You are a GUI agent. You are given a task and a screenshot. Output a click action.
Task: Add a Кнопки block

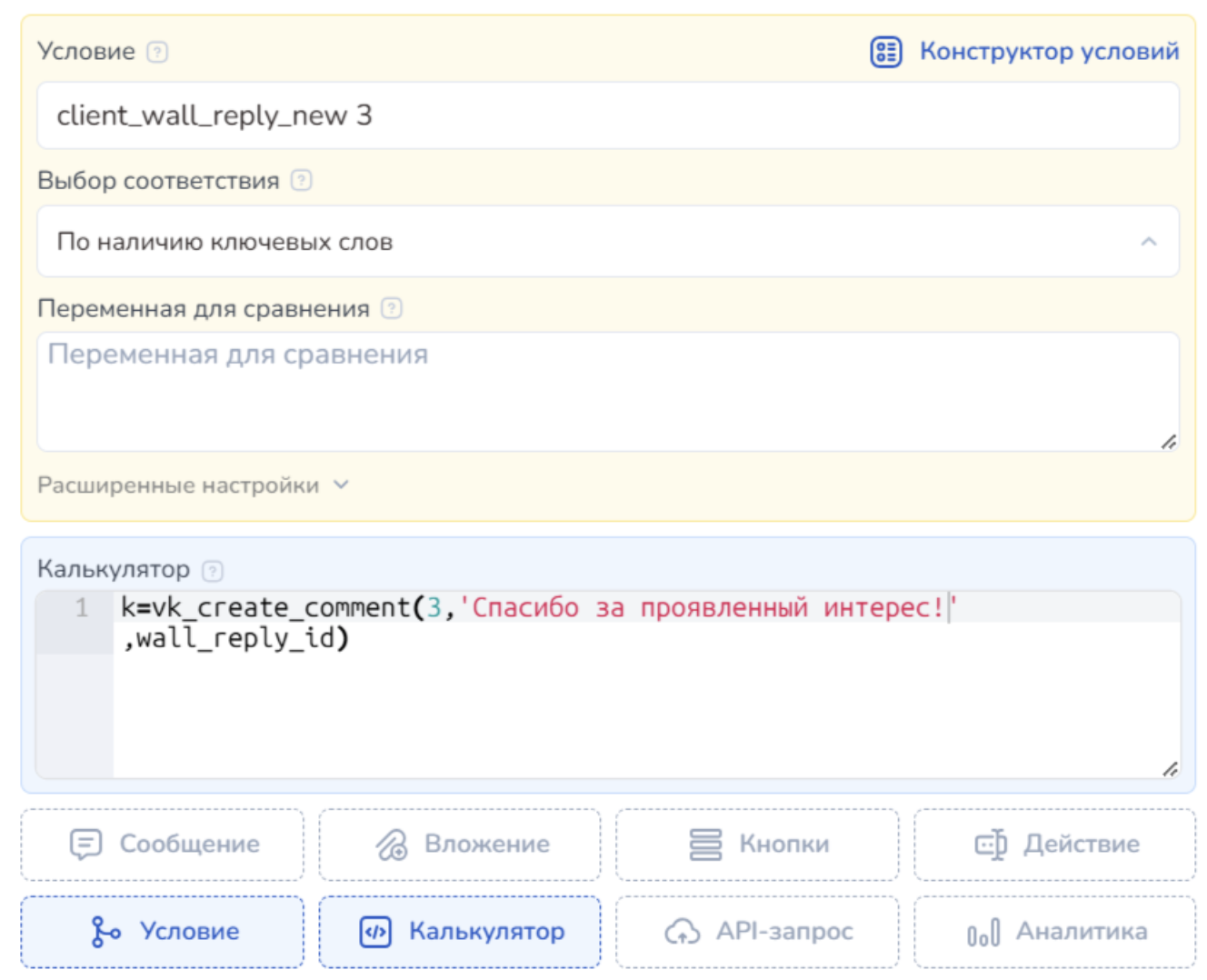click(x=757, y=845)
